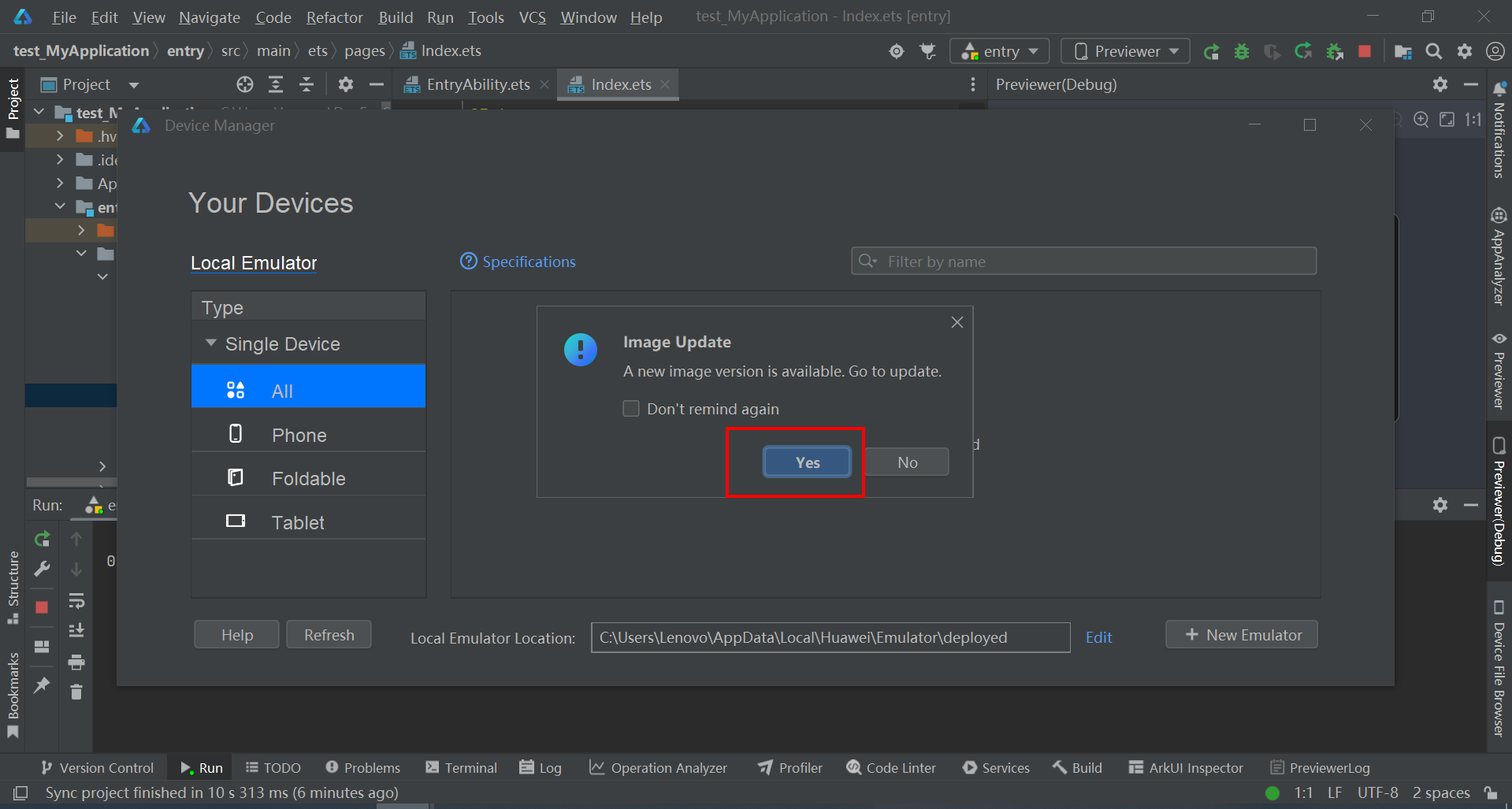Click the print icon in Run panel
The height and width of the screenshot is (809, 1512).
(x=76, y=662)
